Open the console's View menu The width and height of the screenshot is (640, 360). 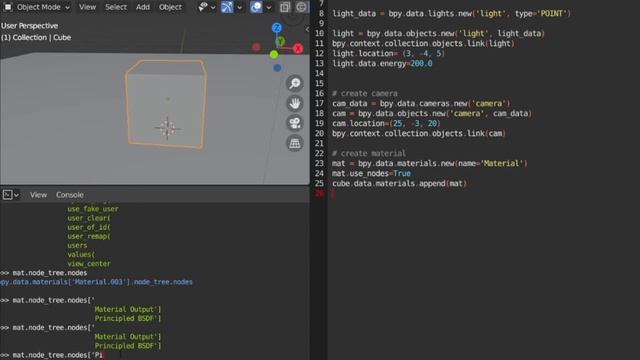pos(38,195)
